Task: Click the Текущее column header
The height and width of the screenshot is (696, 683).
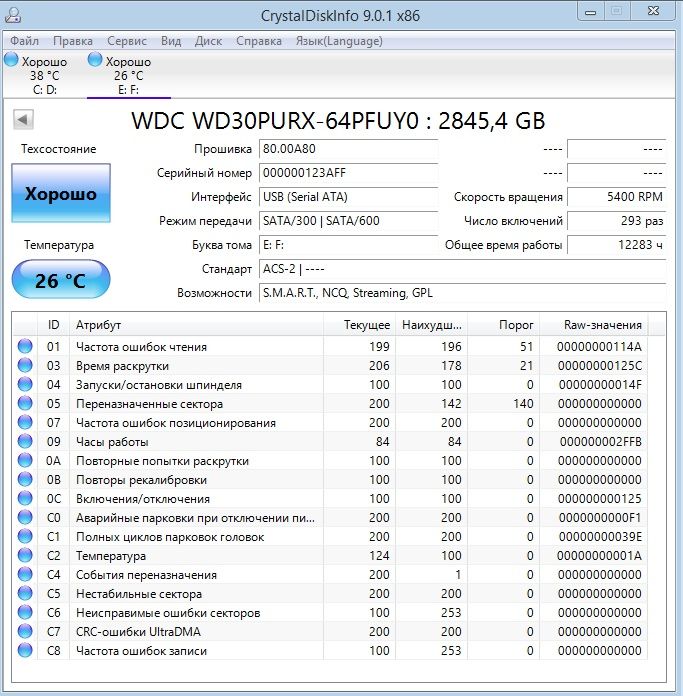Action: [x=359, y=324]
